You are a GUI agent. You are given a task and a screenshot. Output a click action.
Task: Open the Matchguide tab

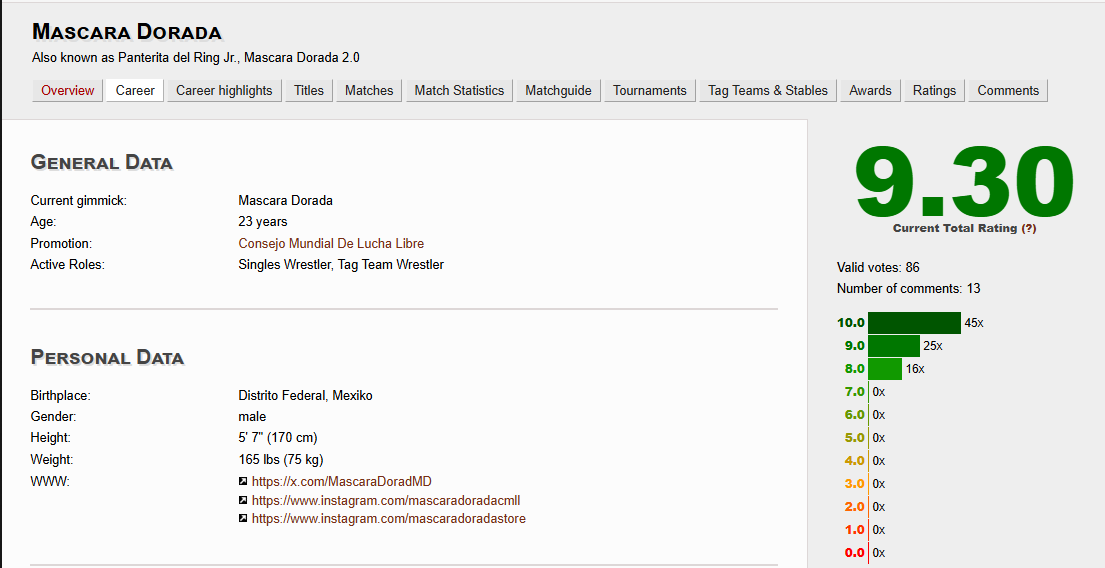point(559,90)
